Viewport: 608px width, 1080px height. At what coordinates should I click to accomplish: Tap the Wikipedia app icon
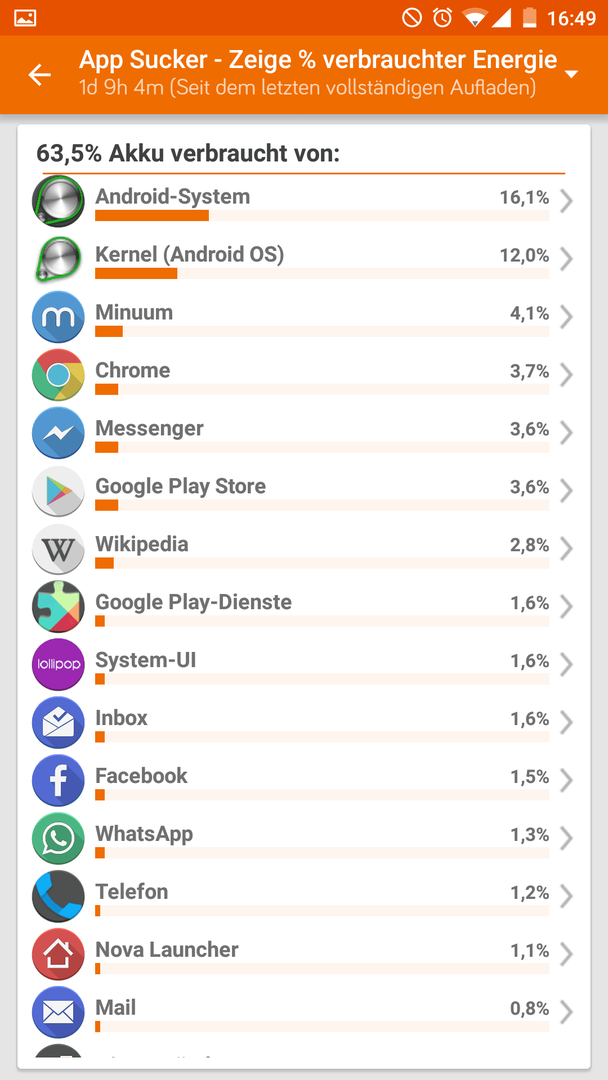click(58, 548)
